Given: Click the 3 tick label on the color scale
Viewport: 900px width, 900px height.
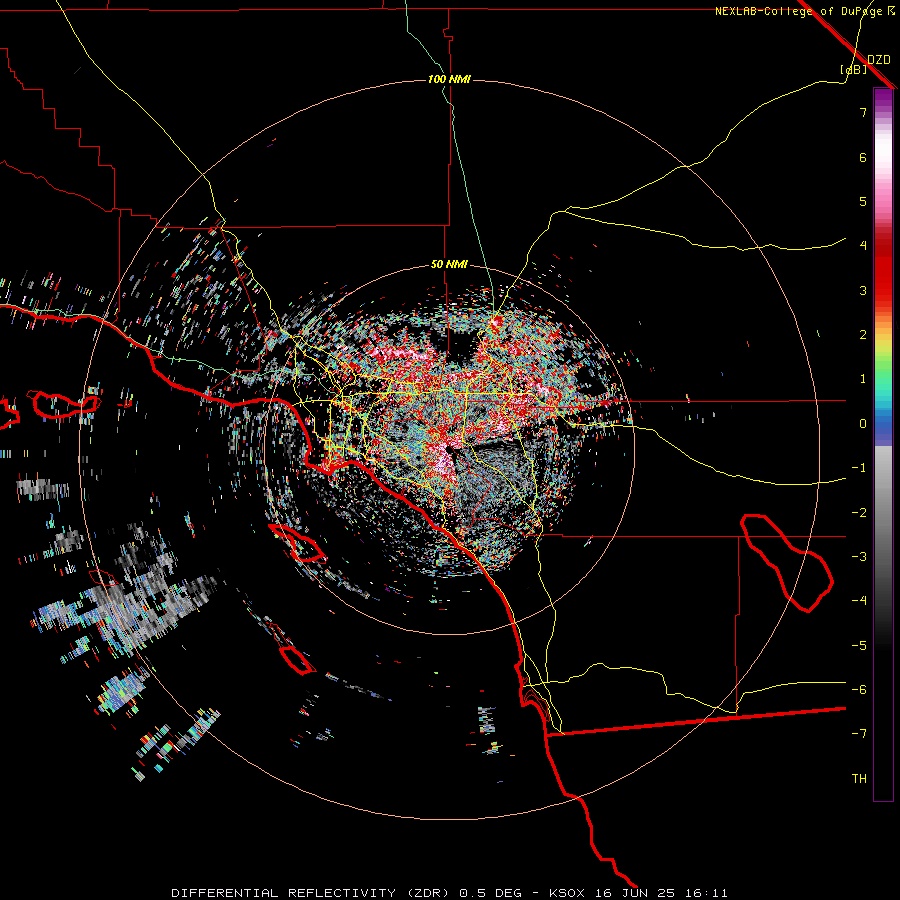Looking at the screenshot, I should click(x=863, y=290).
